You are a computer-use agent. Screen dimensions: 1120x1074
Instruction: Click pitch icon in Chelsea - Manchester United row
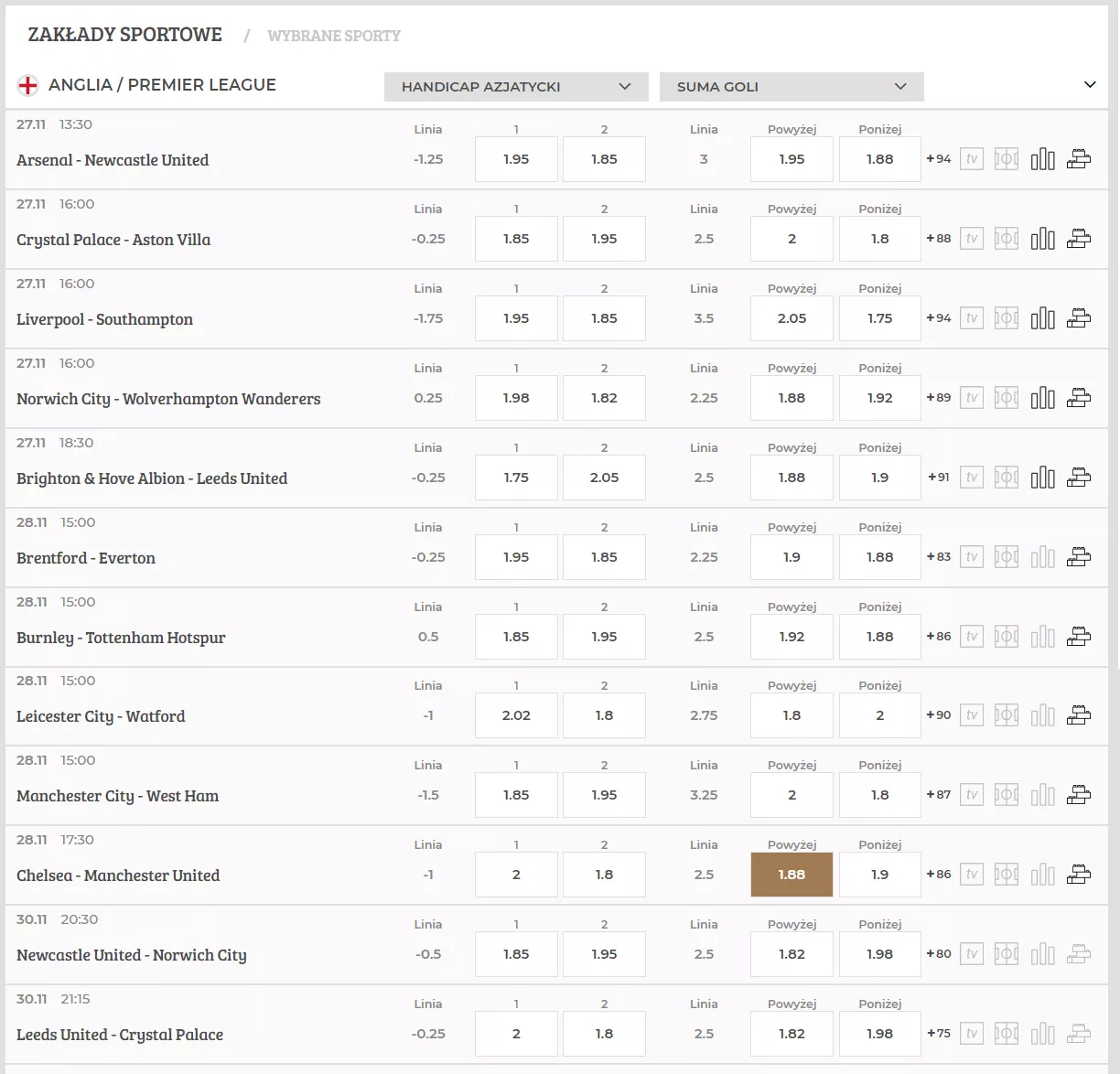(x=1007, y=875)
